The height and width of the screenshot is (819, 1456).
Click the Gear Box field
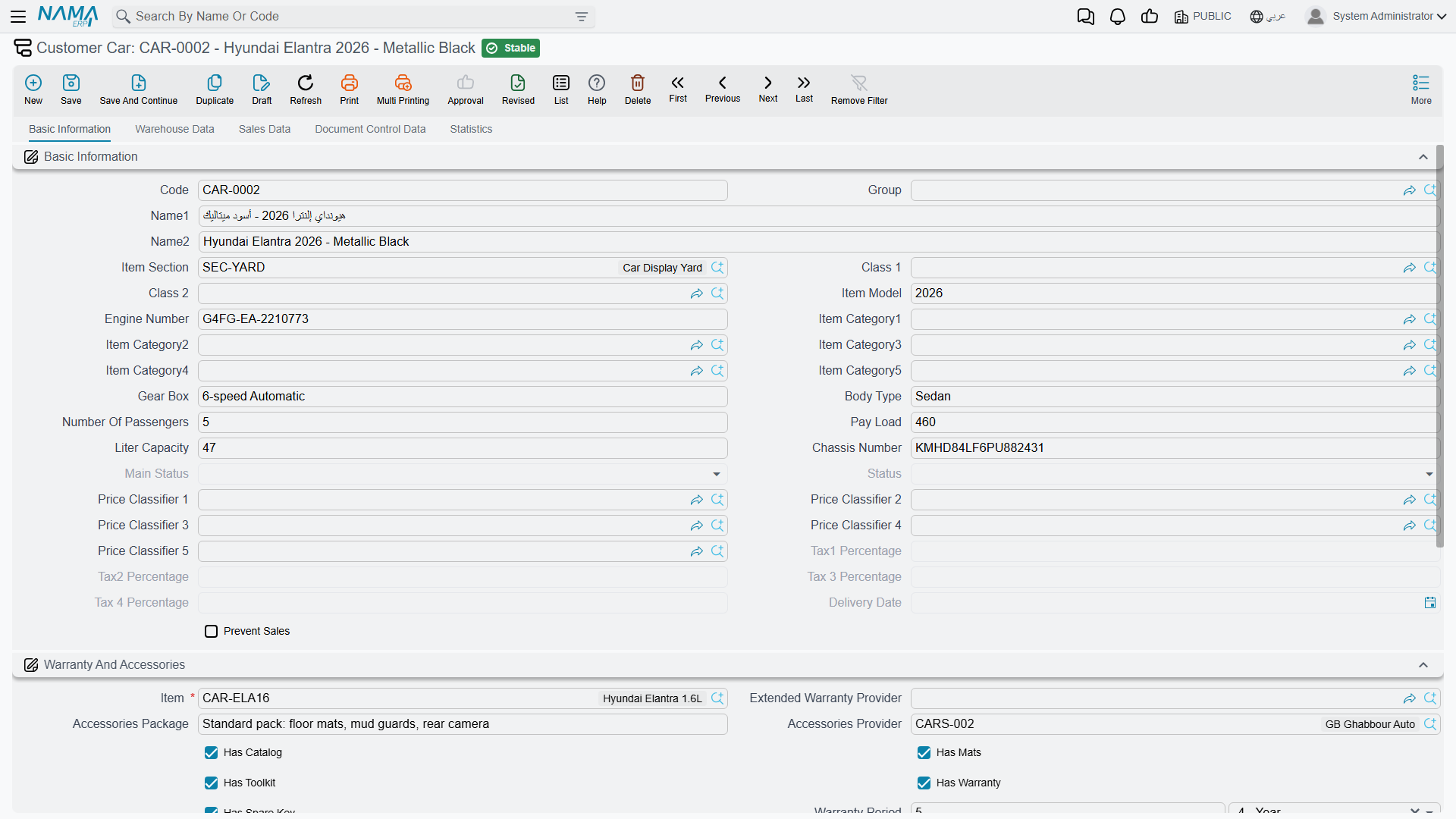(463, 397)
